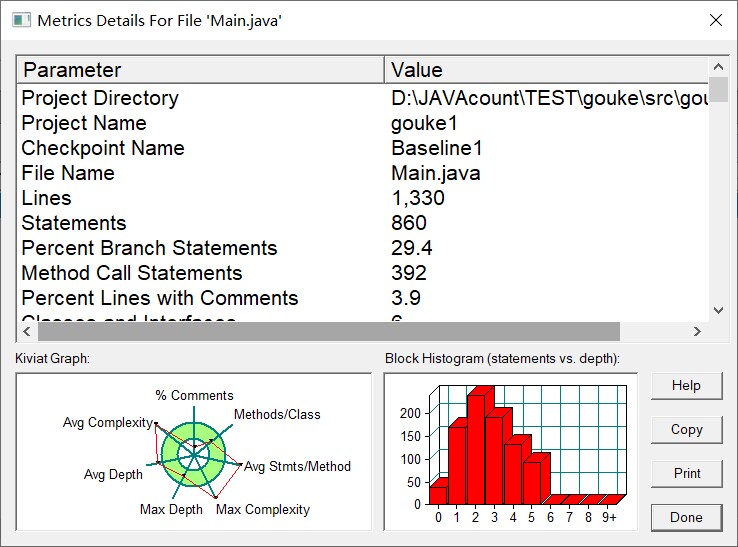The image size is (738, 547).
Task: Click the histogram bar for depth 4
Action: tap(513, 473)
